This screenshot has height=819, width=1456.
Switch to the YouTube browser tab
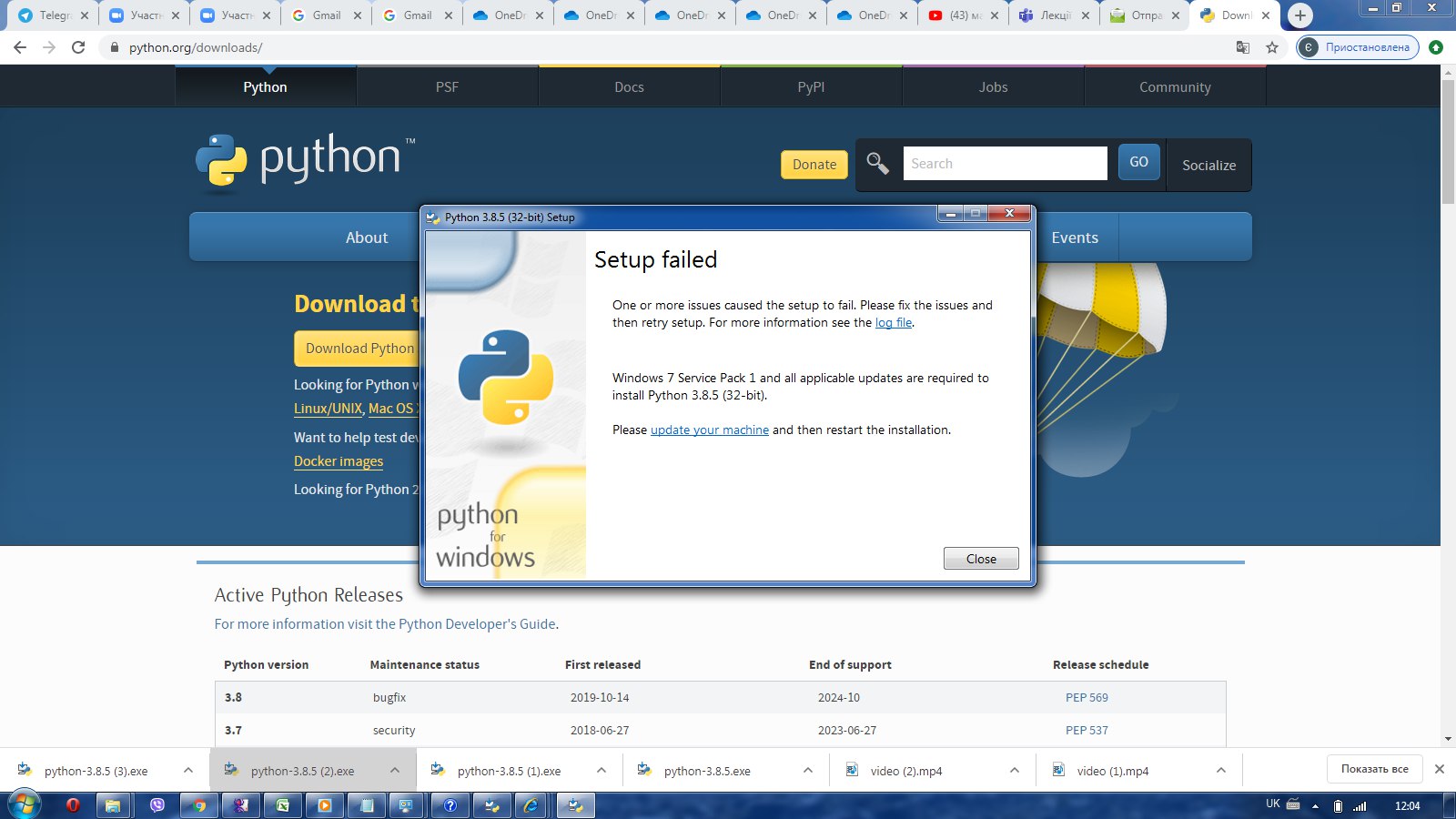click(x=963, y=15)
